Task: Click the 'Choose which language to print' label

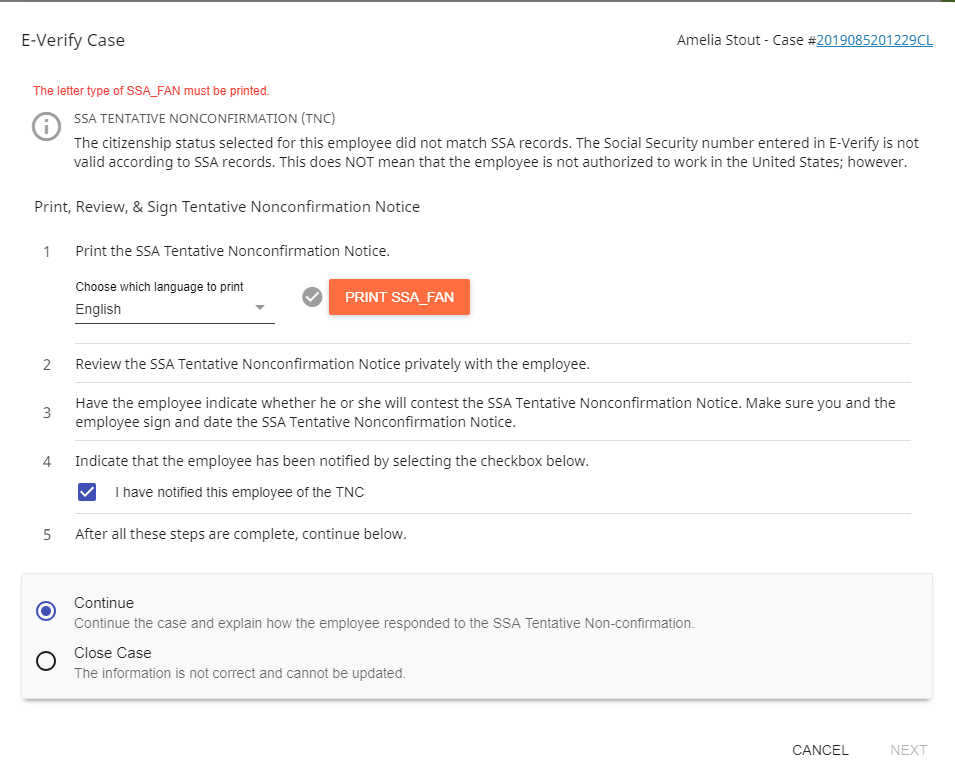Action: [160, 287]
